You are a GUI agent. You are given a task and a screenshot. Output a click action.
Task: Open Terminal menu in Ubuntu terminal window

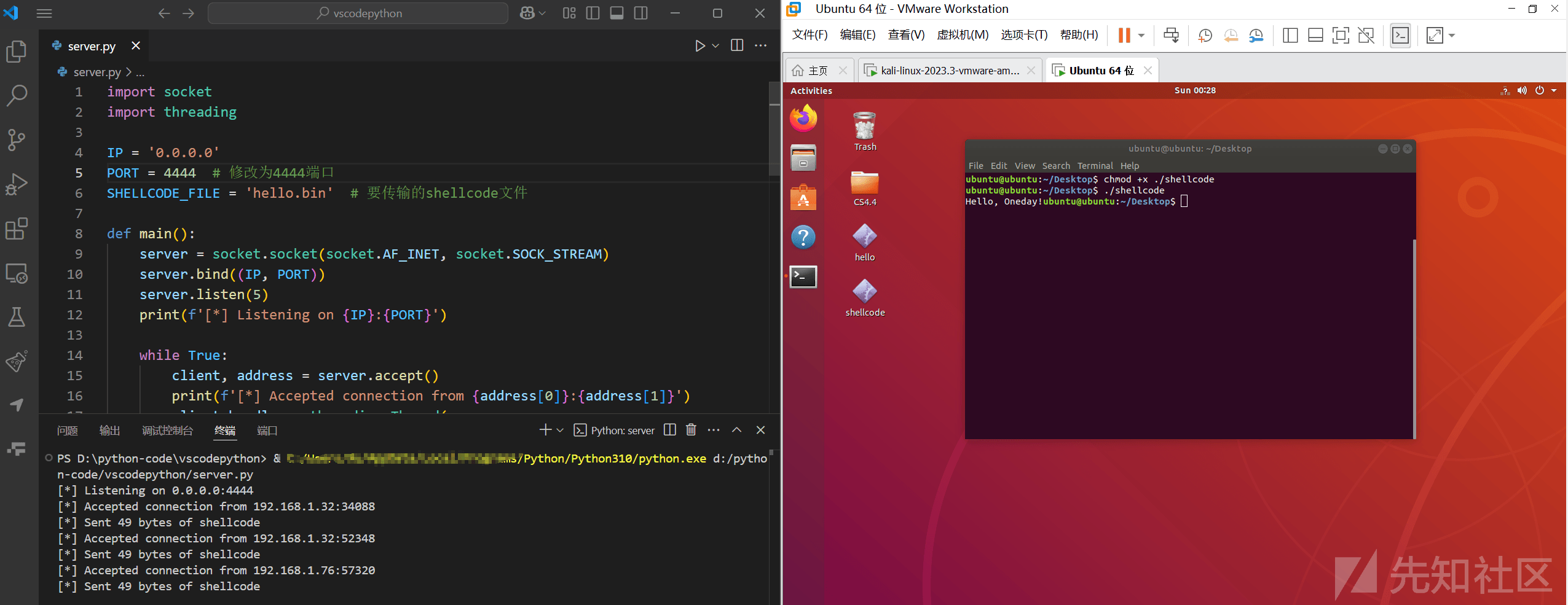(x=1095, y=166)
